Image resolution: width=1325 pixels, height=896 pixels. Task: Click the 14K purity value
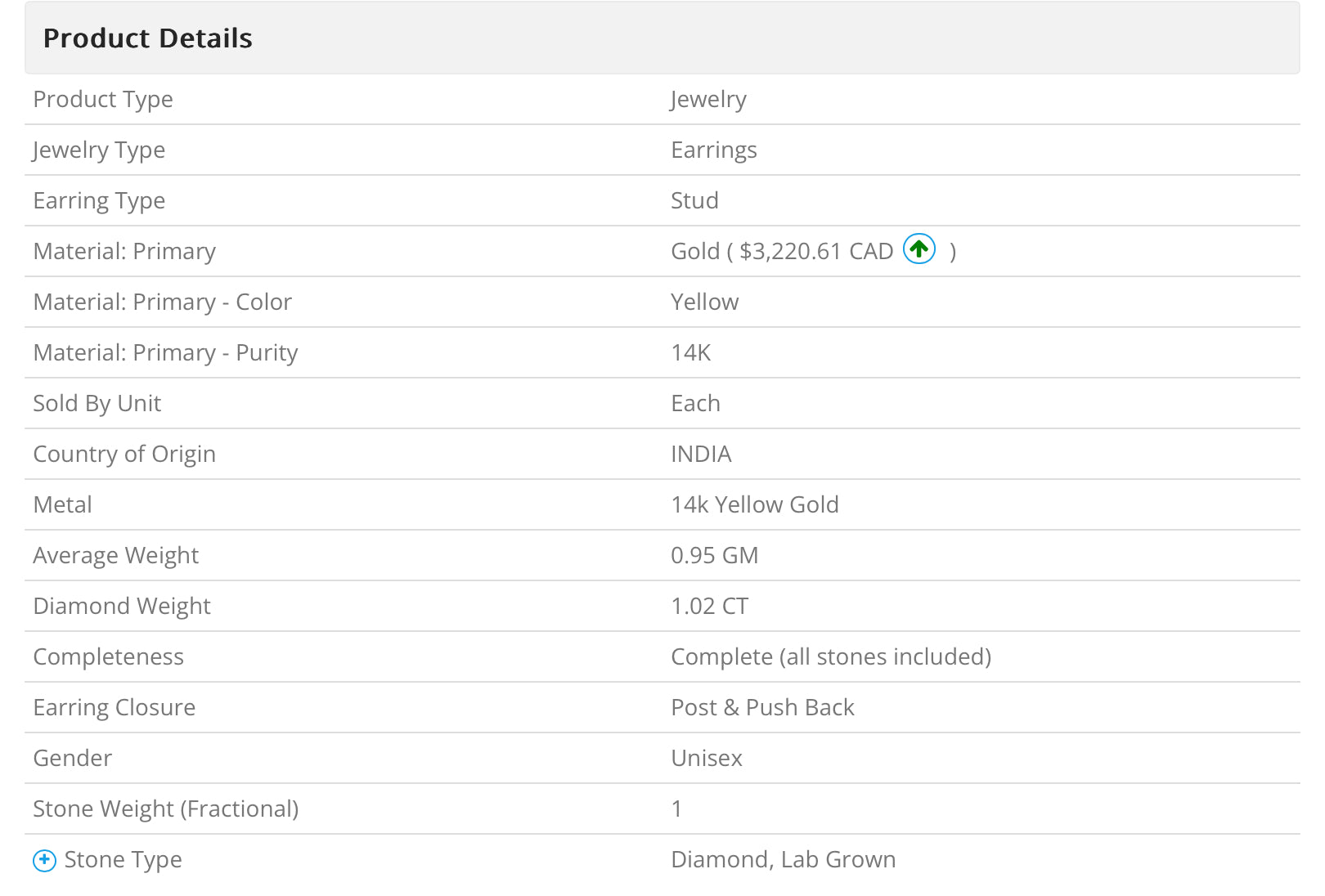point(690,352)
